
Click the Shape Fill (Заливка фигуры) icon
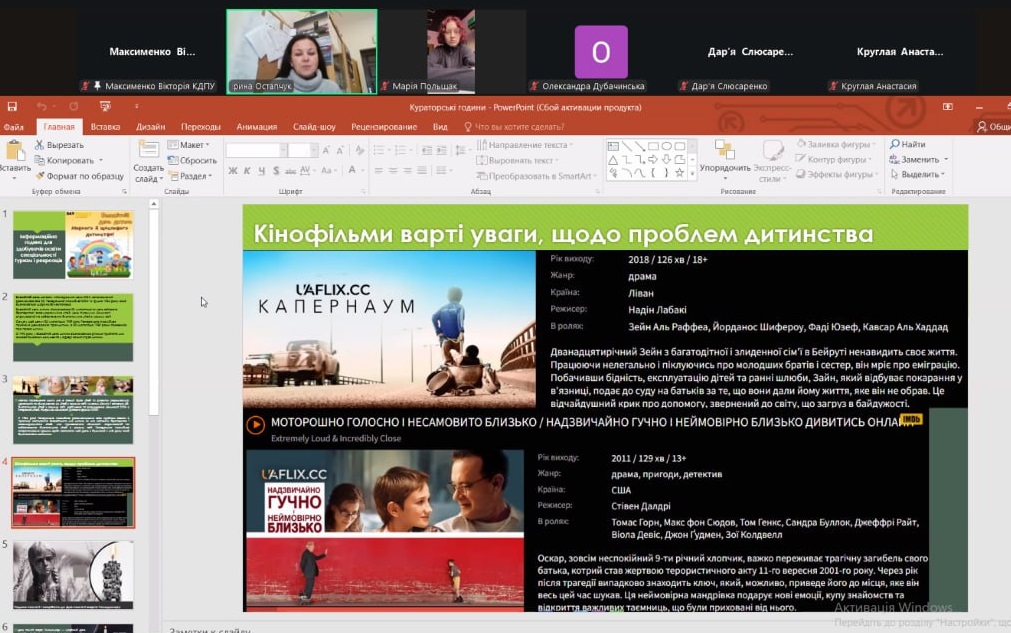801,143
